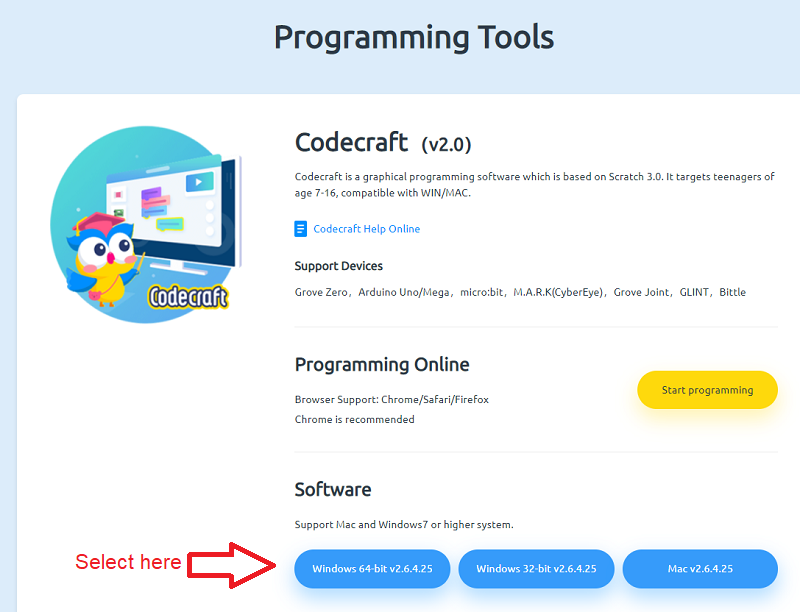Viewport: 800px width, 612px height.
Task: Click 'M.A.R.K(CyberEye)' device text
Action: 558,292
